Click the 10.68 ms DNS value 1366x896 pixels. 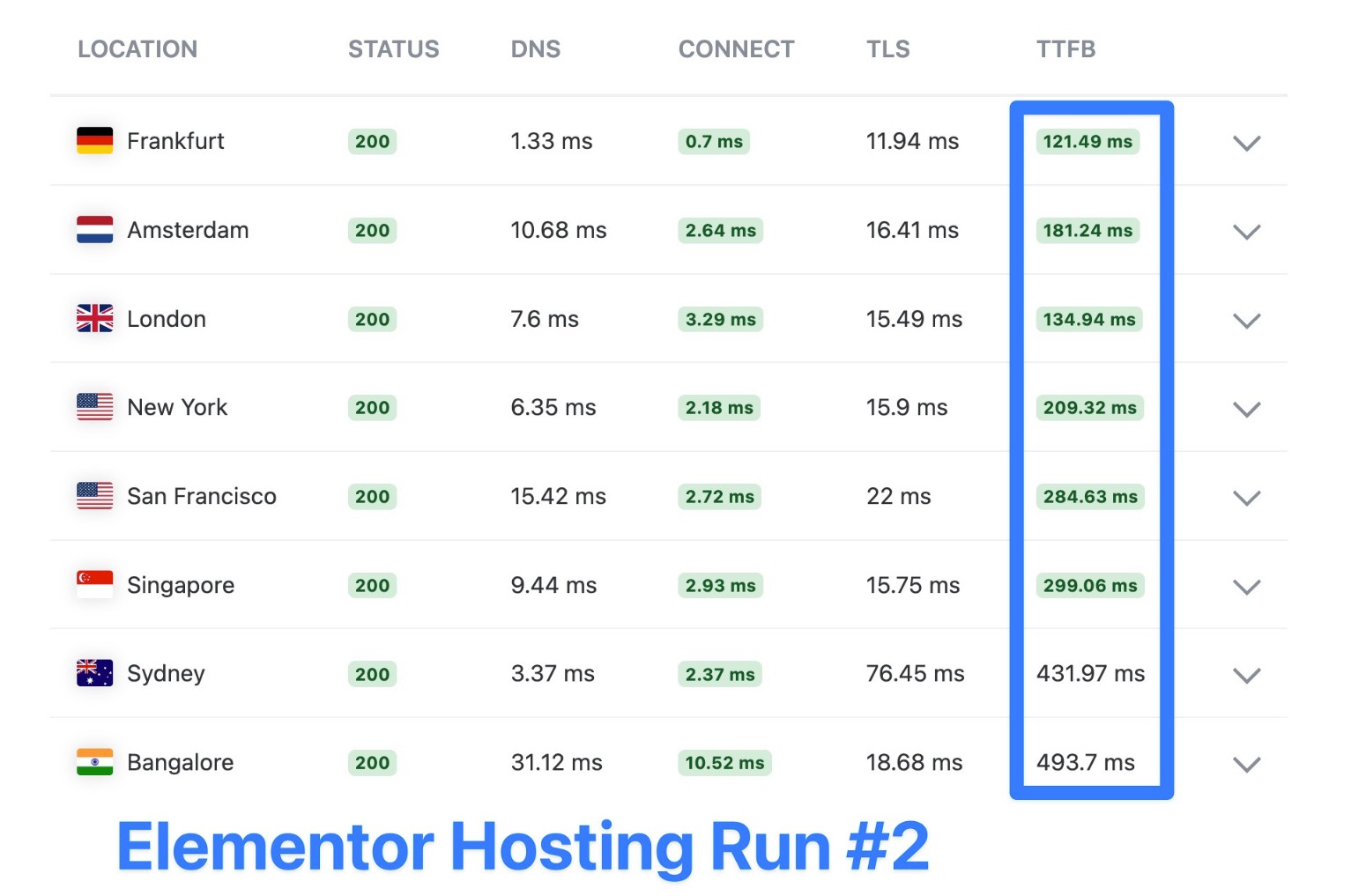pos(559,230)
